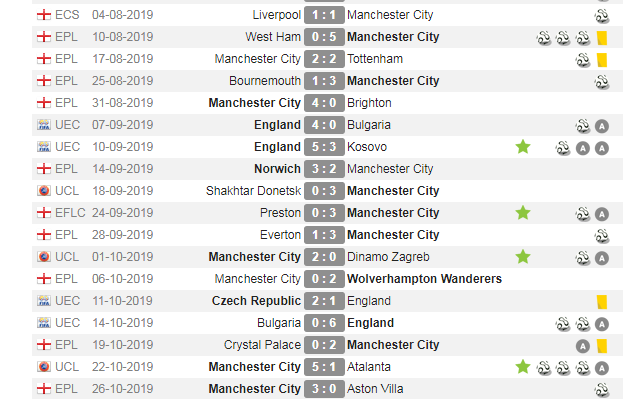
Task: Open the Wolverhampton Wanderers team link
Action: coord(424,279)
